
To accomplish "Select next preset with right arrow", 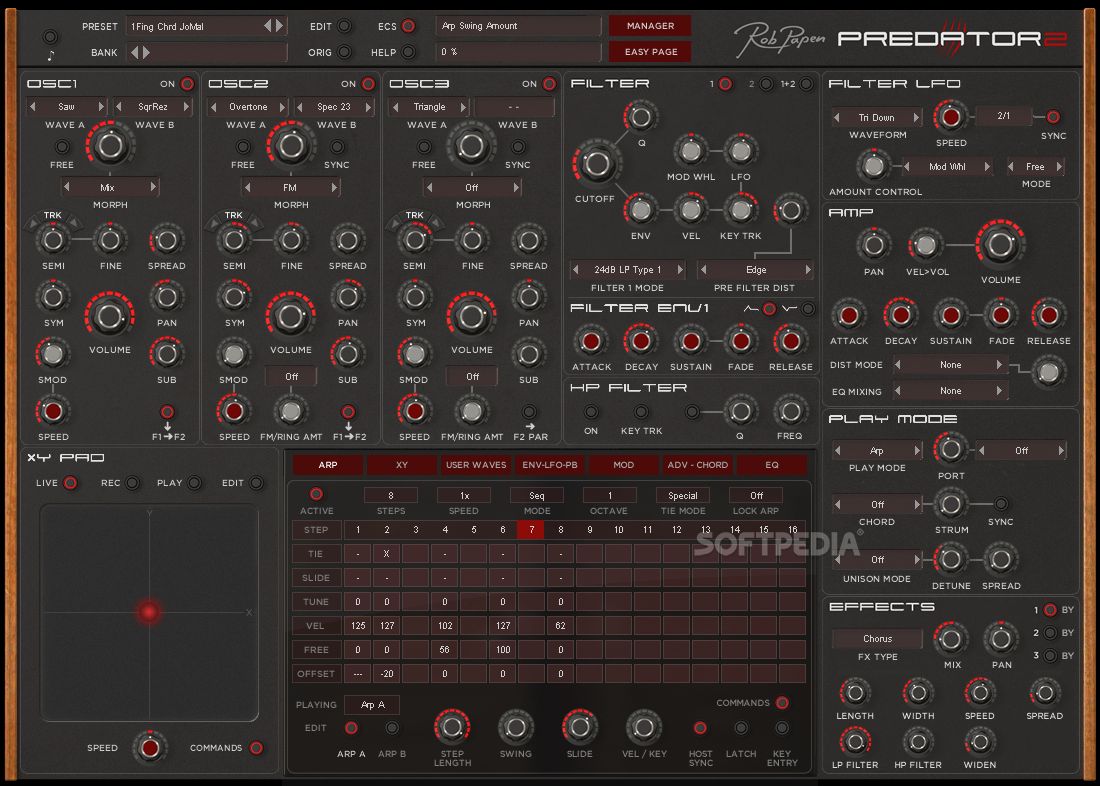I will click(279, 26).
